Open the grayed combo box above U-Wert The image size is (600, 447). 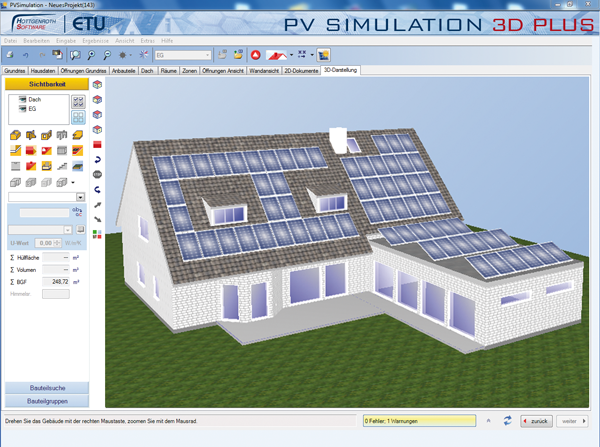tap(40, 230)
